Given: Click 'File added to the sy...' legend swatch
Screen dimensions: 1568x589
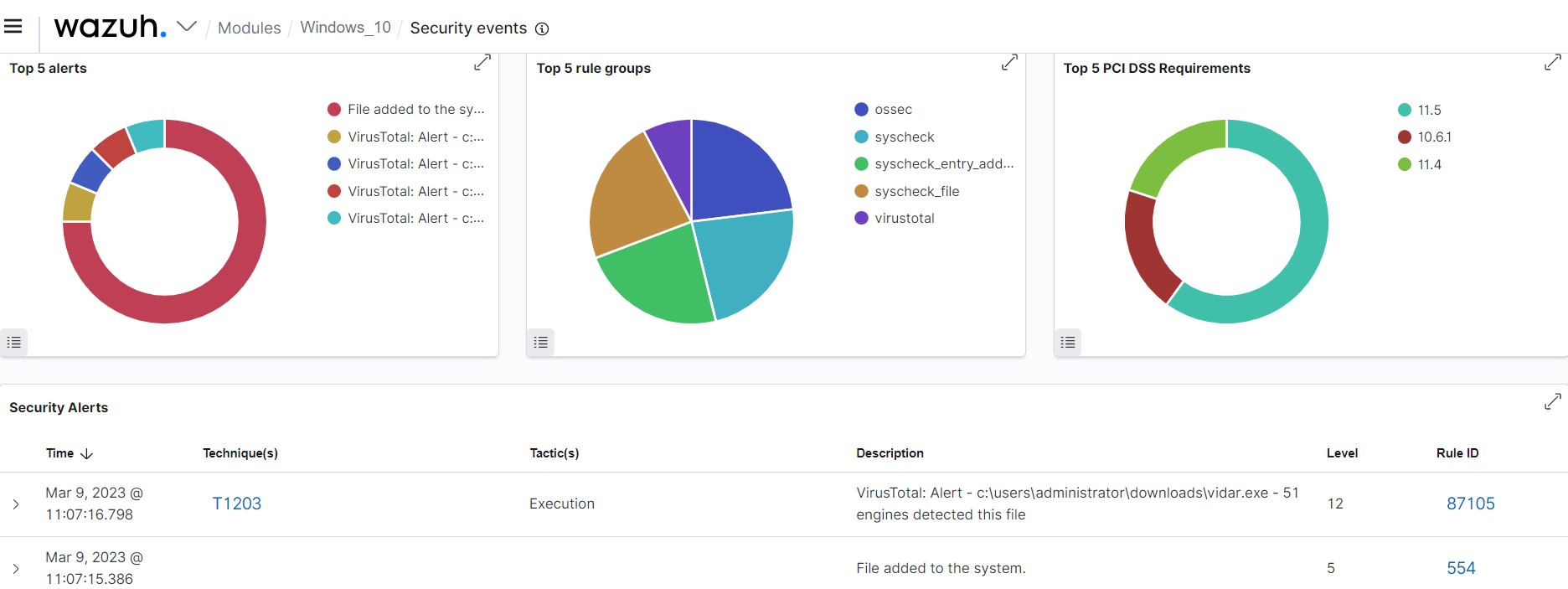Looking at the screenshot, I should [x=334, y=109].
